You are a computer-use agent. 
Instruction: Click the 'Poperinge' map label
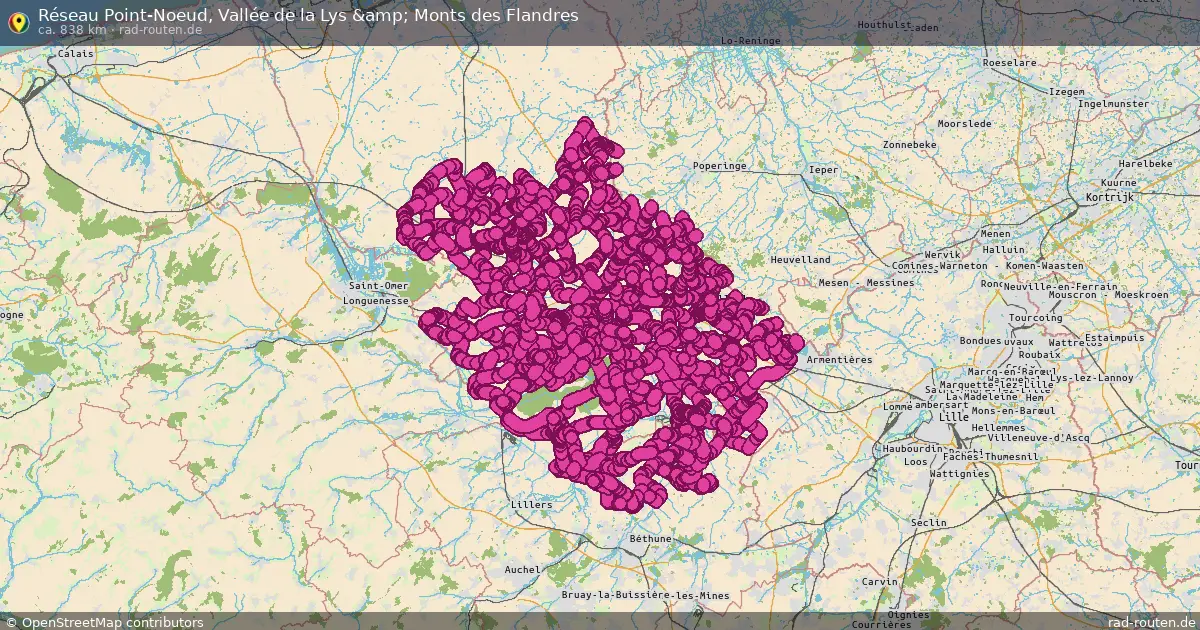(x=720, y=166)
